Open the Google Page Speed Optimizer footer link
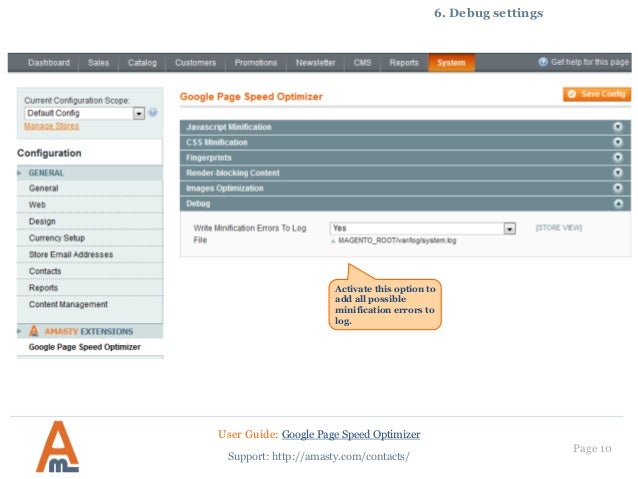The image size is (638, 479). click(351, 434)
